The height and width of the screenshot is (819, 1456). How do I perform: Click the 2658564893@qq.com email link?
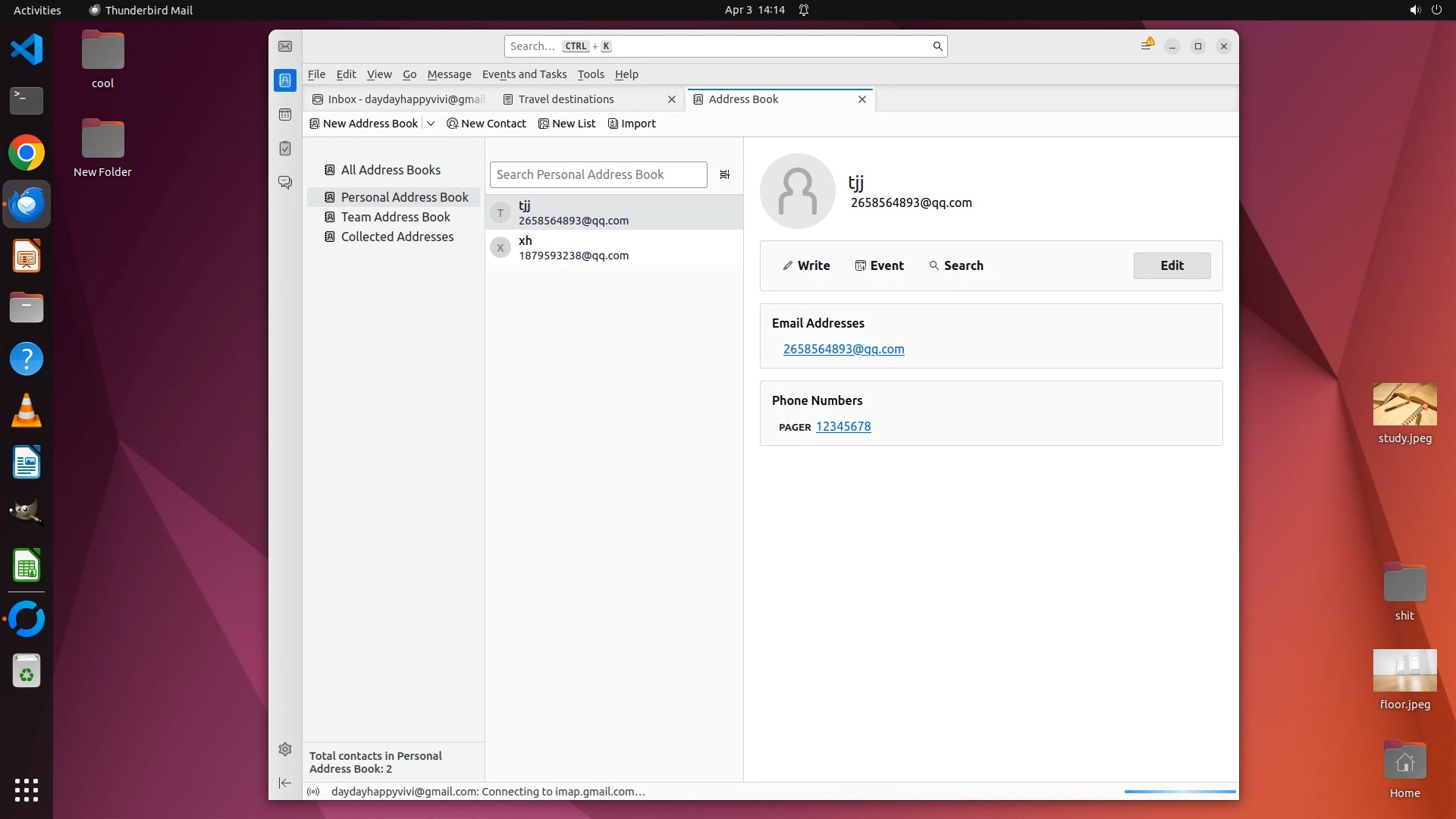click(x=843, y=349)
